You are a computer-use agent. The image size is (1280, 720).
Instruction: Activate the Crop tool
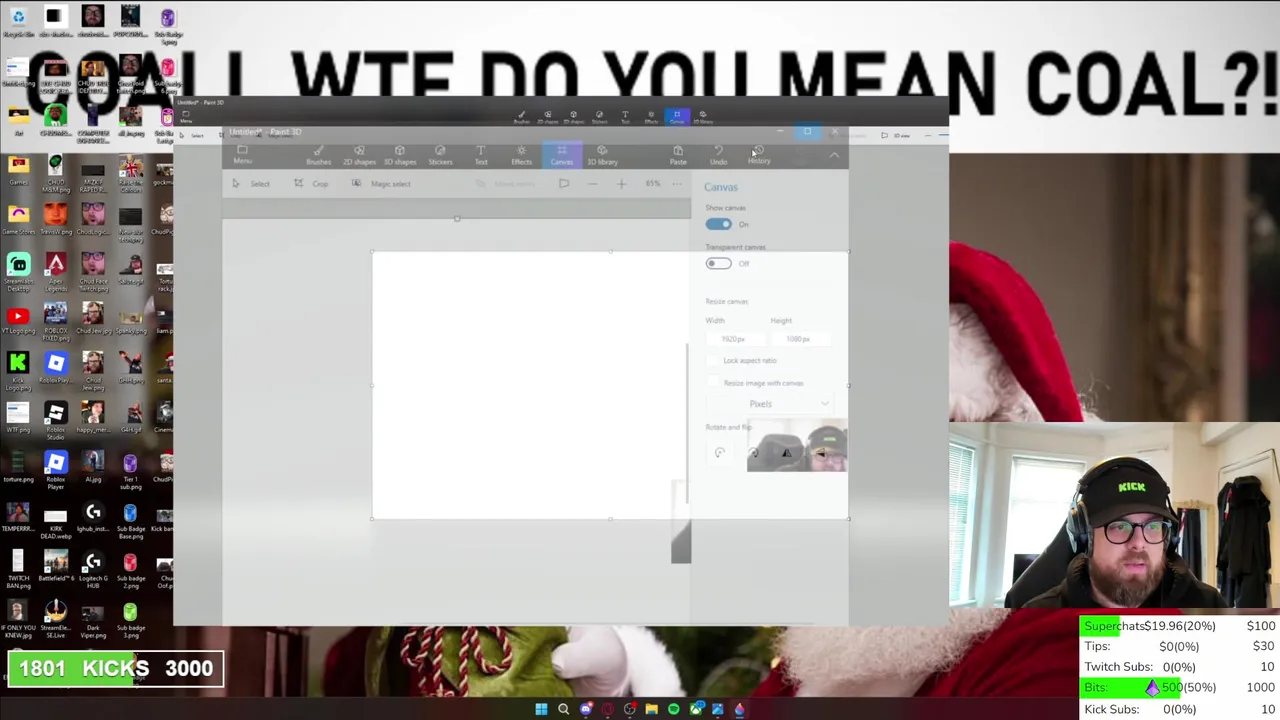point(311,184)
